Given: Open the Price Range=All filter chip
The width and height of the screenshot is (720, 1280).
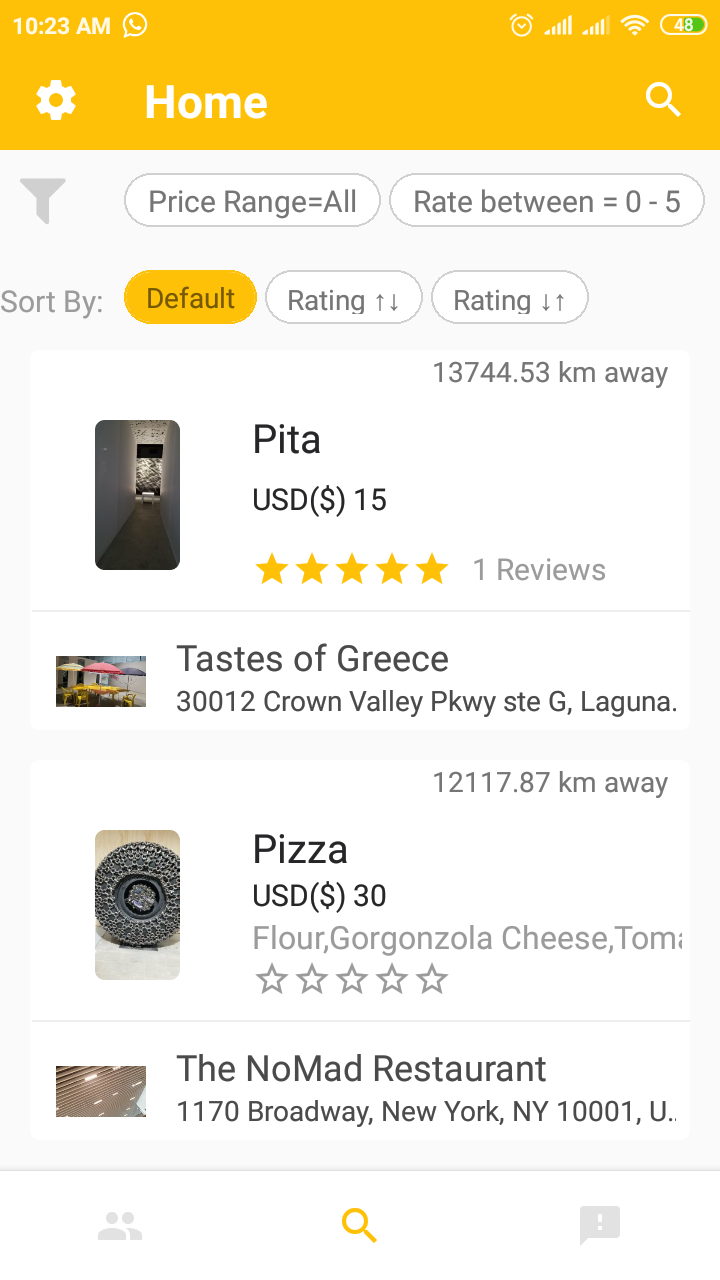Looking at the screenshot, I should point(252,202).
